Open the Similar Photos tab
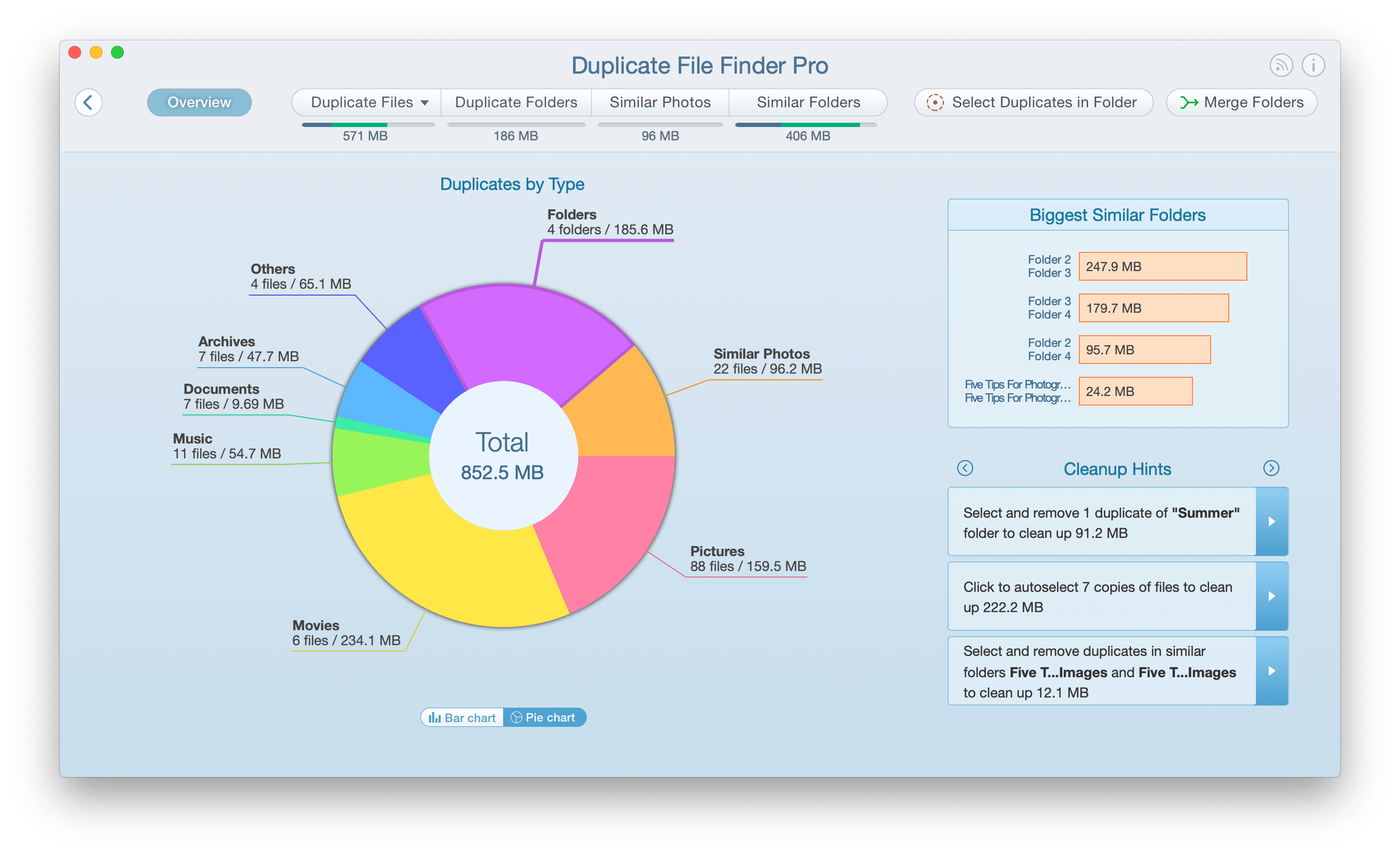 click(660, 102)
